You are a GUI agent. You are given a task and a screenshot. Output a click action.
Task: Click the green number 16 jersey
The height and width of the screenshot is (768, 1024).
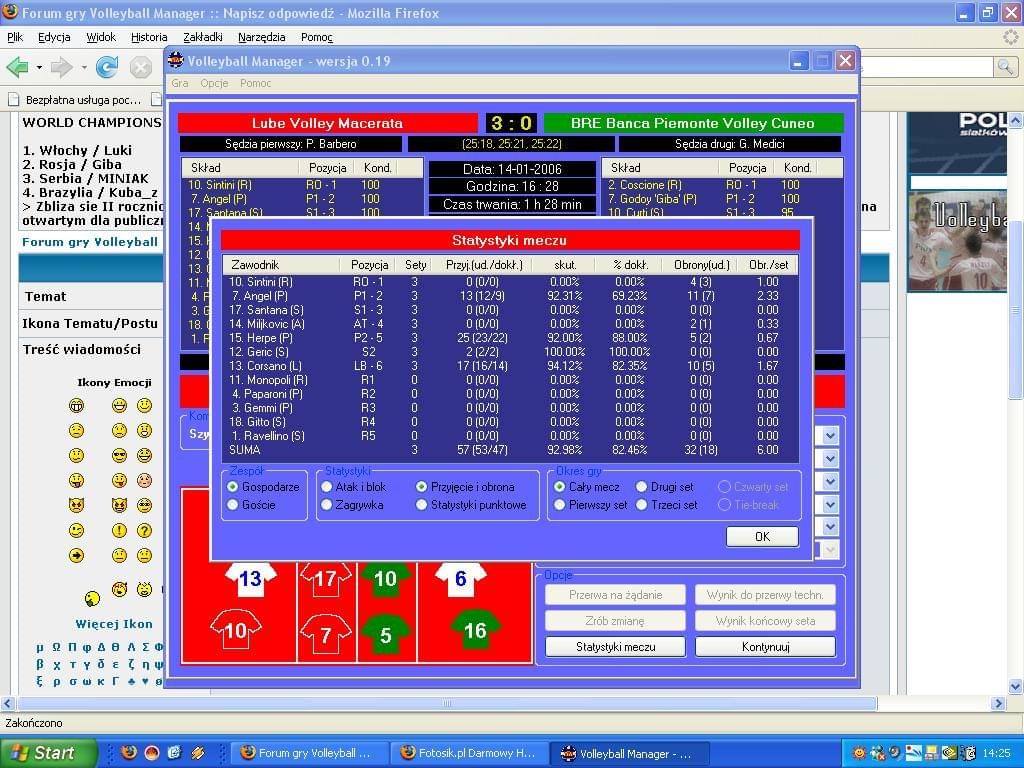click(x=474, y=630)
